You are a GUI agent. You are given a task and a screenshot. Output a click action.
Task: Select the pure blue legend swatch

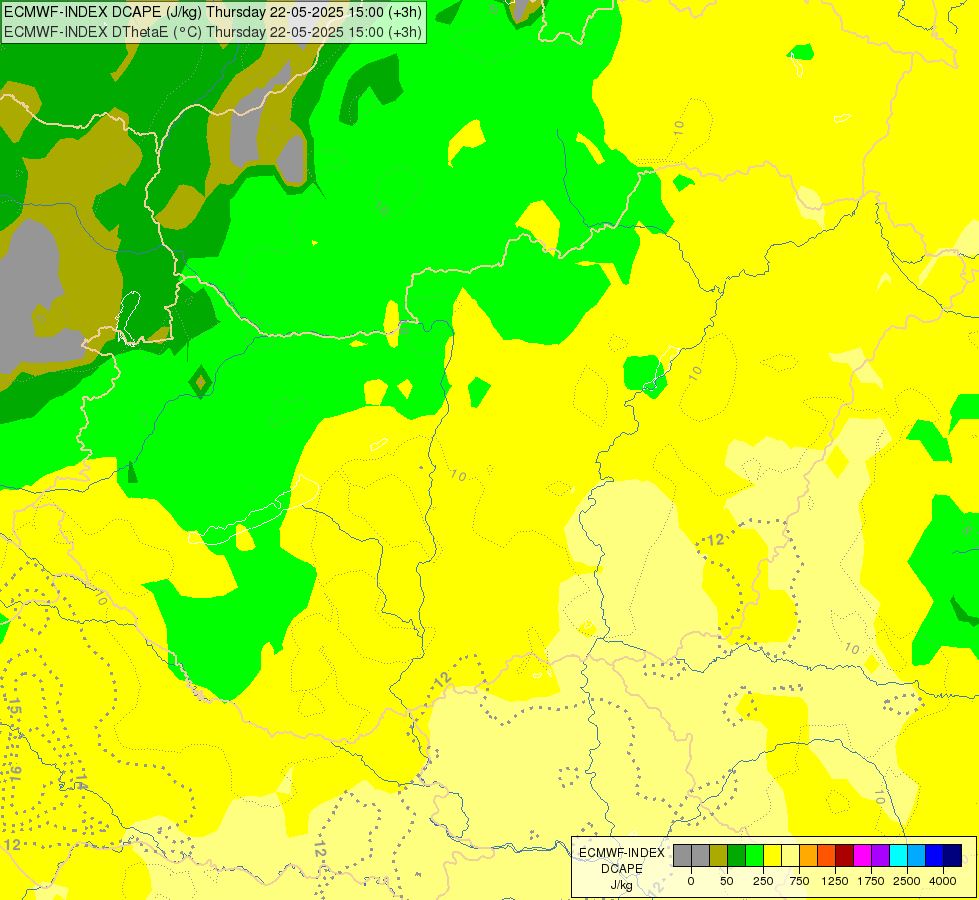pyautogui.click(x=935, y=855)
